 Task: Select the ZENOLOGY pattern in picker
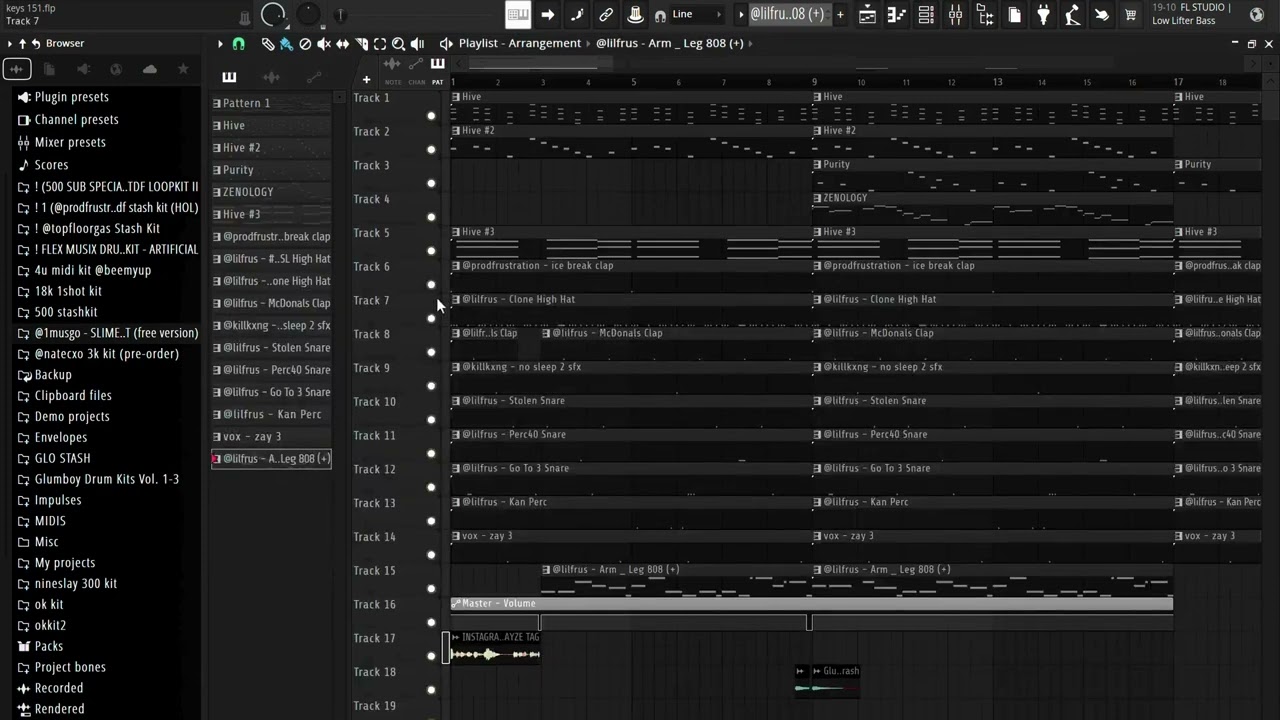click(x=271, y=192)
